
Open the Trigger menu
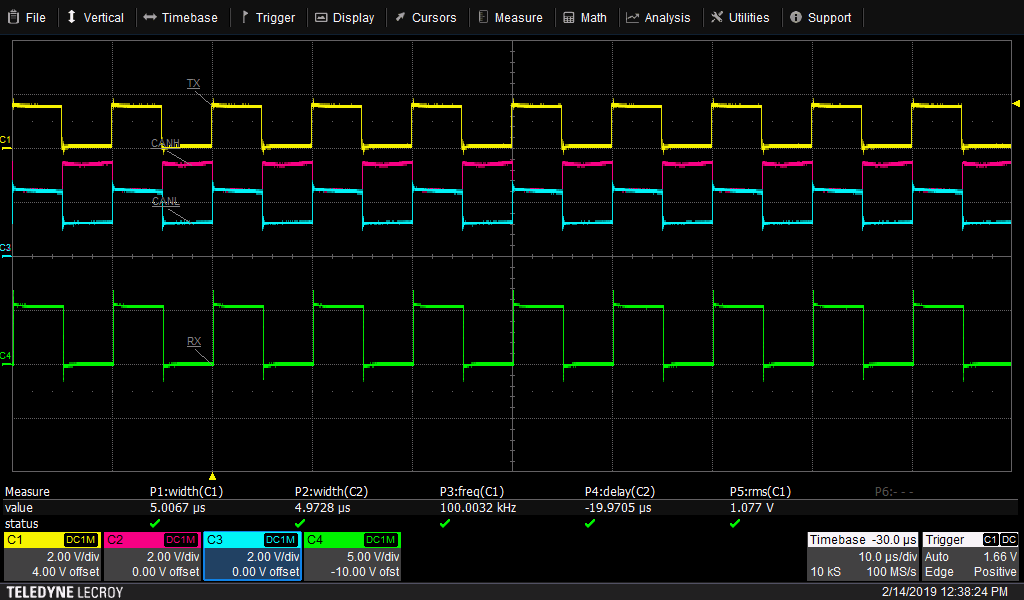268,18
